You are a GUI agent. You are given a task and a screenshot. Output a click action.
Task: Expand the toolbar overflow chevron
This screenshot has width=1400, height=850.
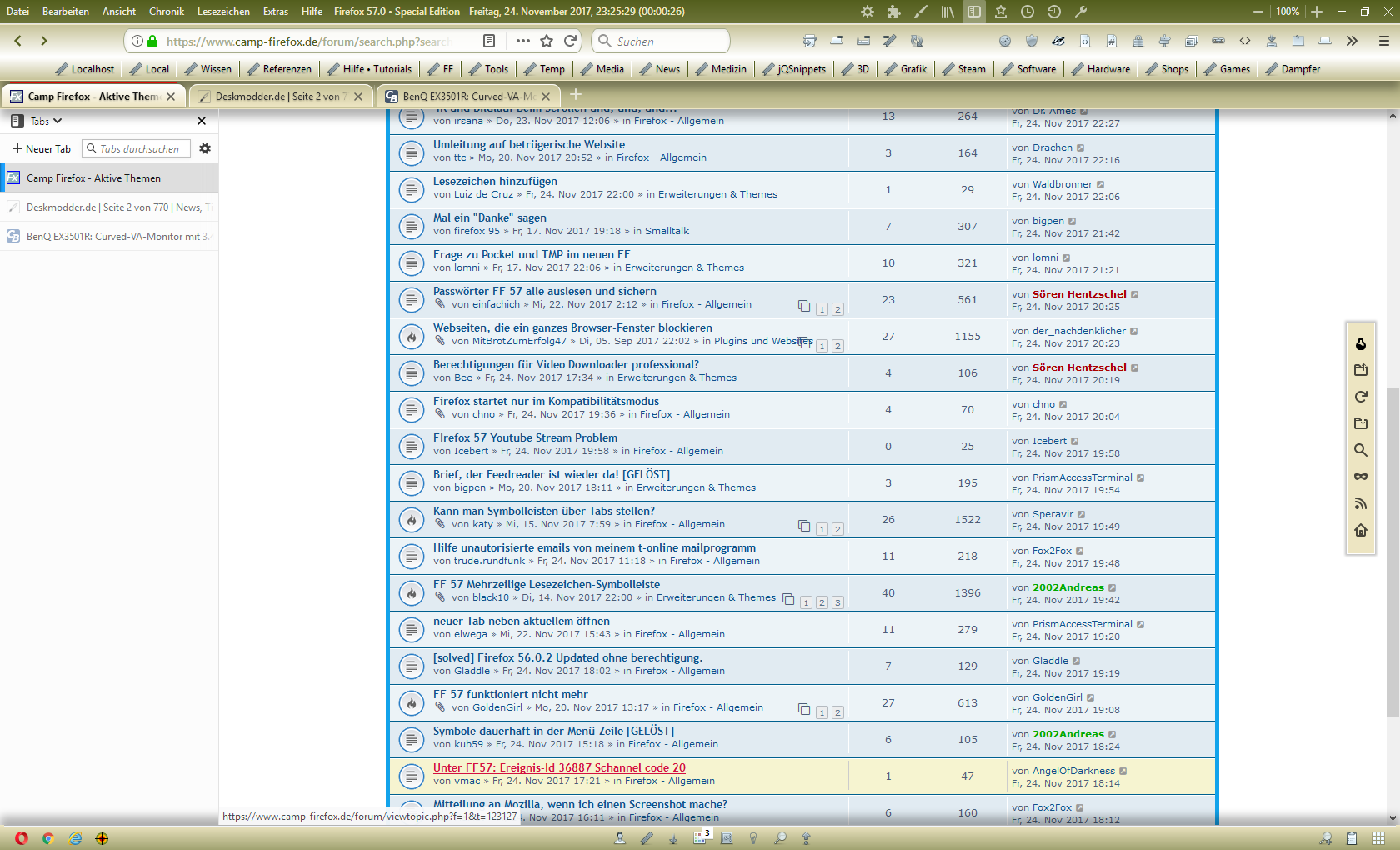[1352, 41]
